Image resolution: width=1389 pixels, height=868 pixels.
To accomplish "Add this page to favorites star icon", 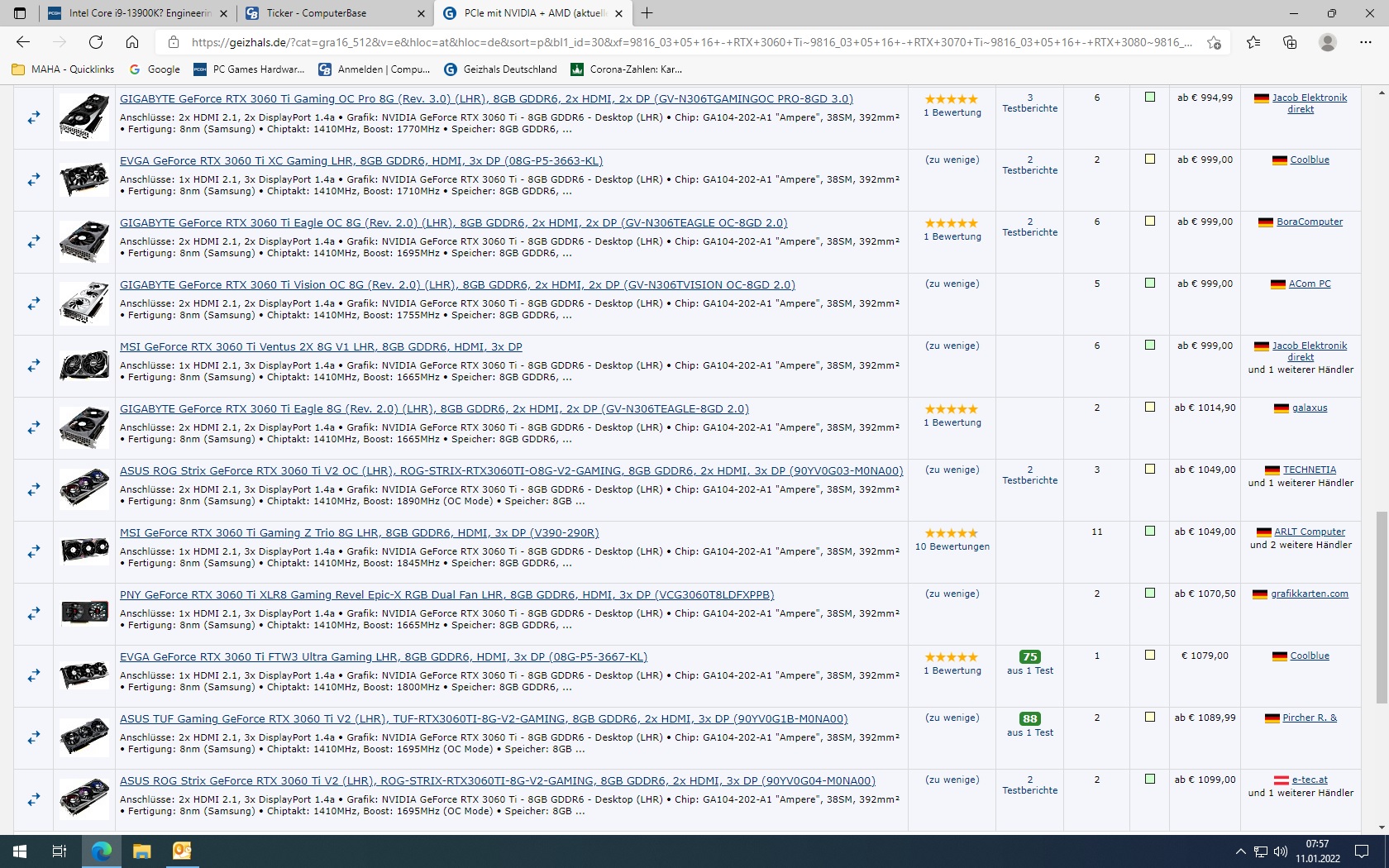I will (1214, 42).
